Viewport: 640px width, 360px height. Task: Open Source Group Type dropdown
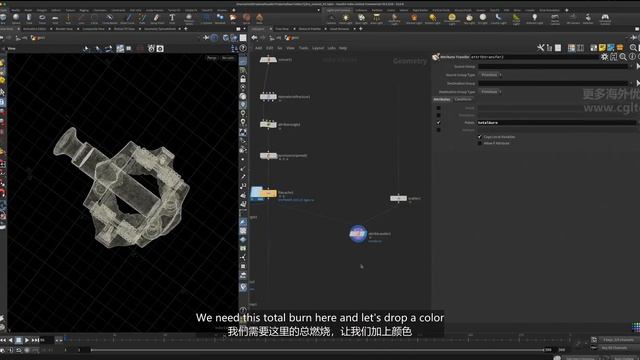(x=490, y=75)
